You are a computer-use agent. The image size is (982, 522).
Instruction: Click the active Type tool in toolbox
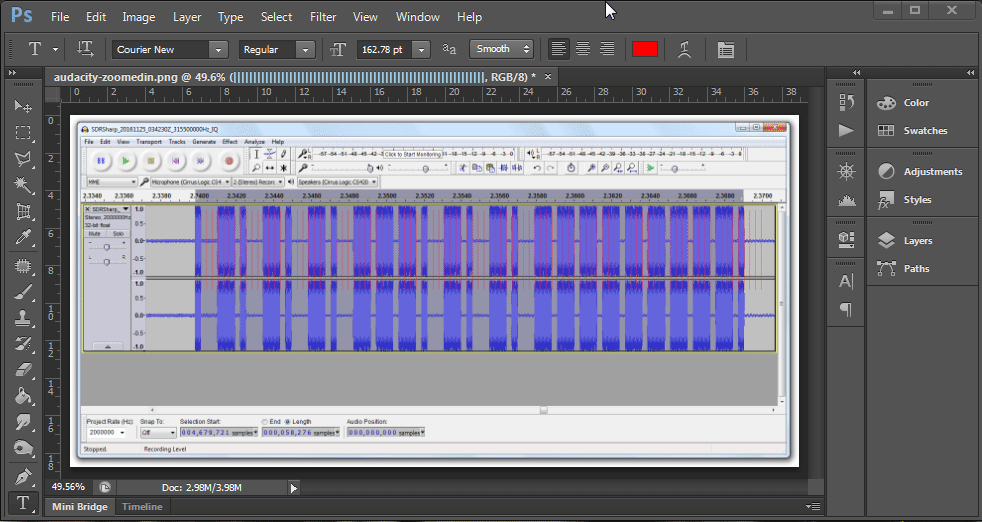[23, 503]
